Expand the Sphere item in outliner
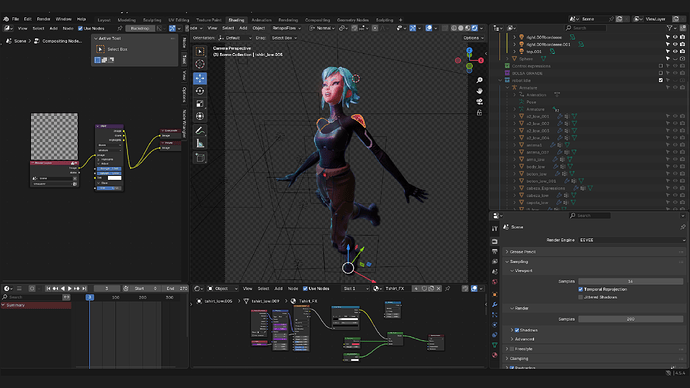 508,59
